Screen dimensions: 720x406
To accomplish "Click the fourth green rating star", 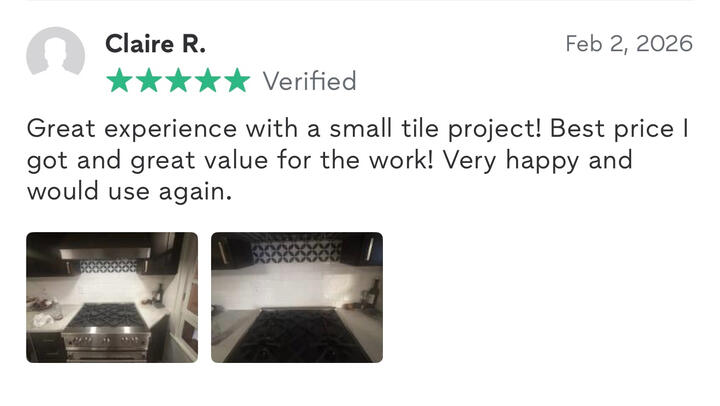I will coord(208,80).
